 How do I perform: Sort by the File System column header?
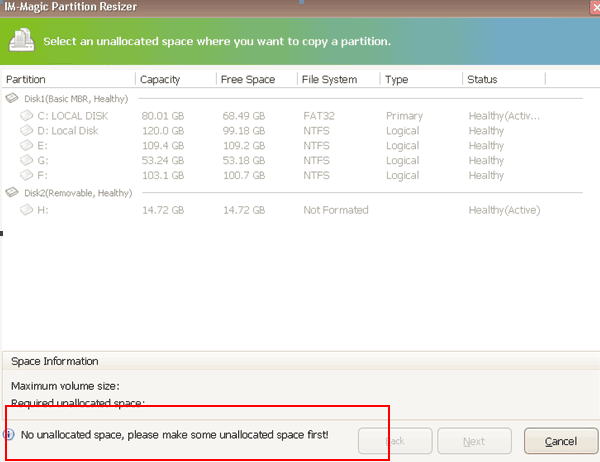click(329, 79)
